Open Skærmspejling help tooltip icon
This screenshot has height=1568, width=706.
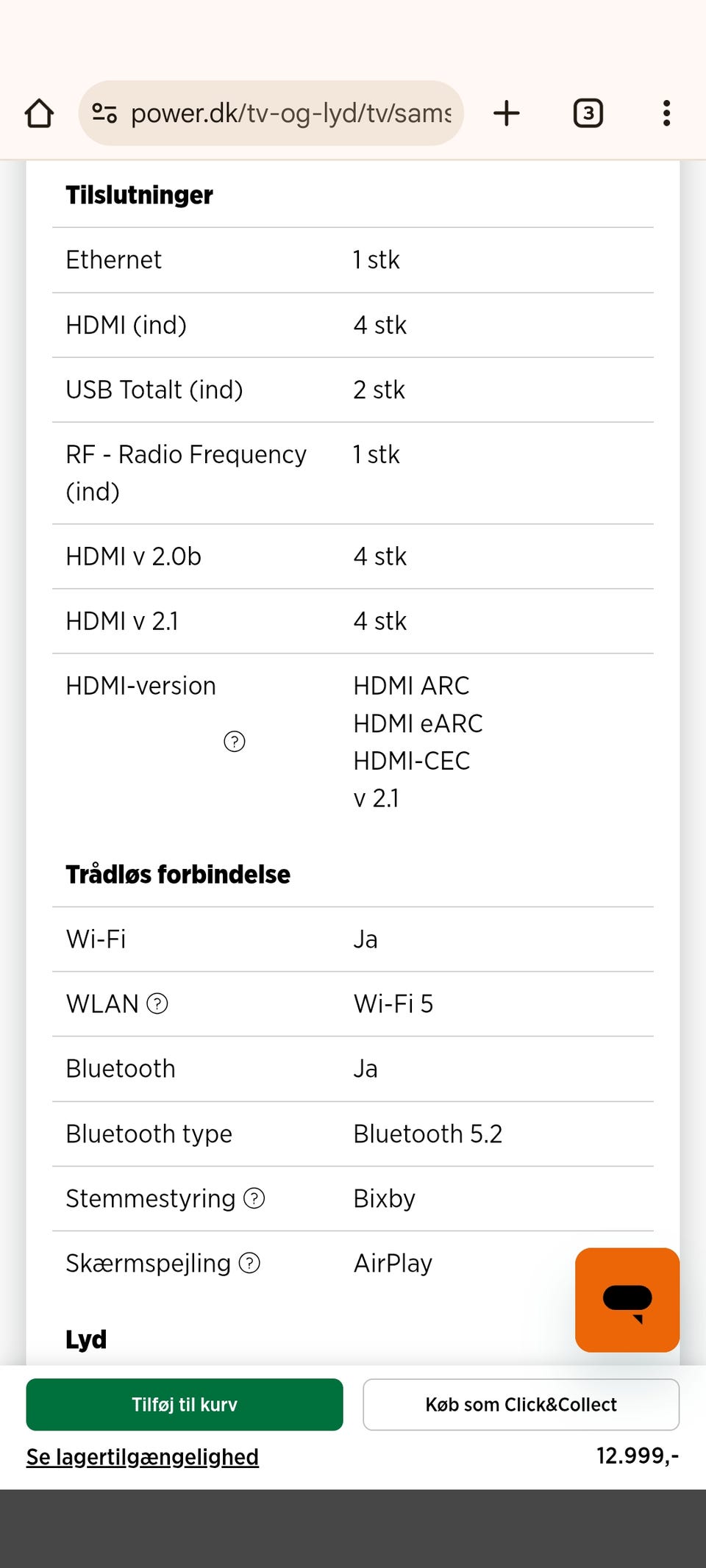(250, 1263)
